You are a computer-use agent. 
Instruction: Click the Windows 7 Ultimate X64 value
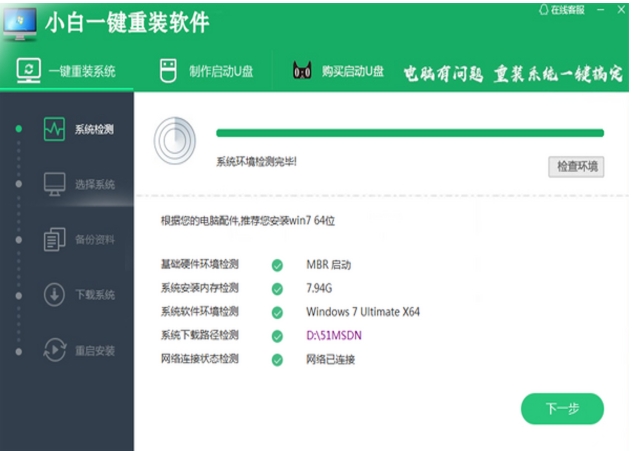[363, 312]
